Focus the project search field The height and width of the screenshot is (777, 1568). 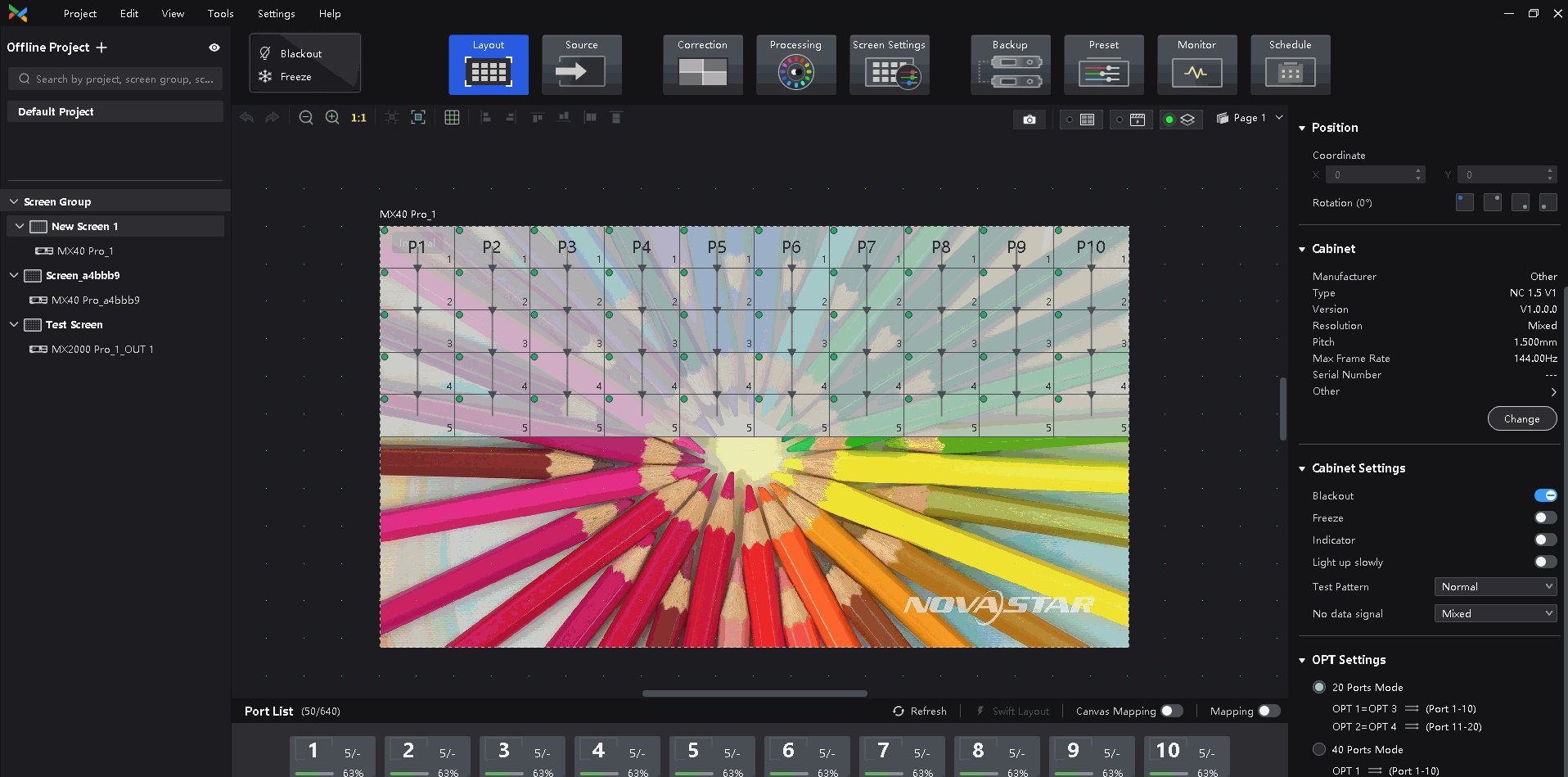(115, 79)
